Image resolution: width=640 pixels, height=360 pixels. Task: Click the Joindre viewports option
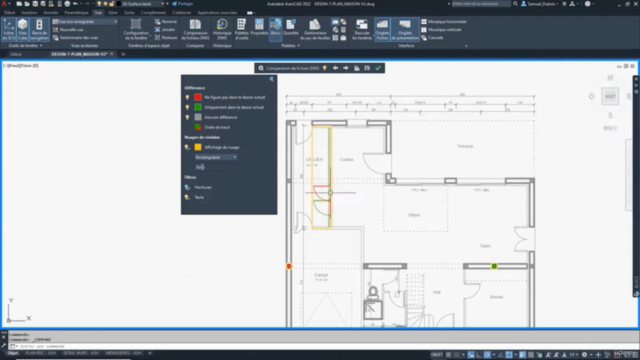click(x=165, y=30)
